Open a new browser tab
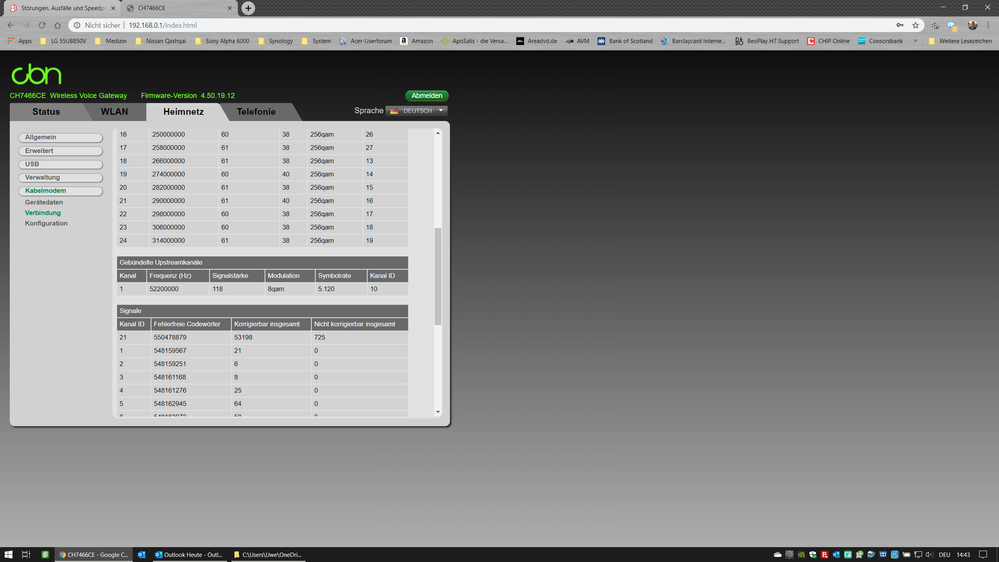Viewport: 999px width, 562px height. click(x=248, y=8)
